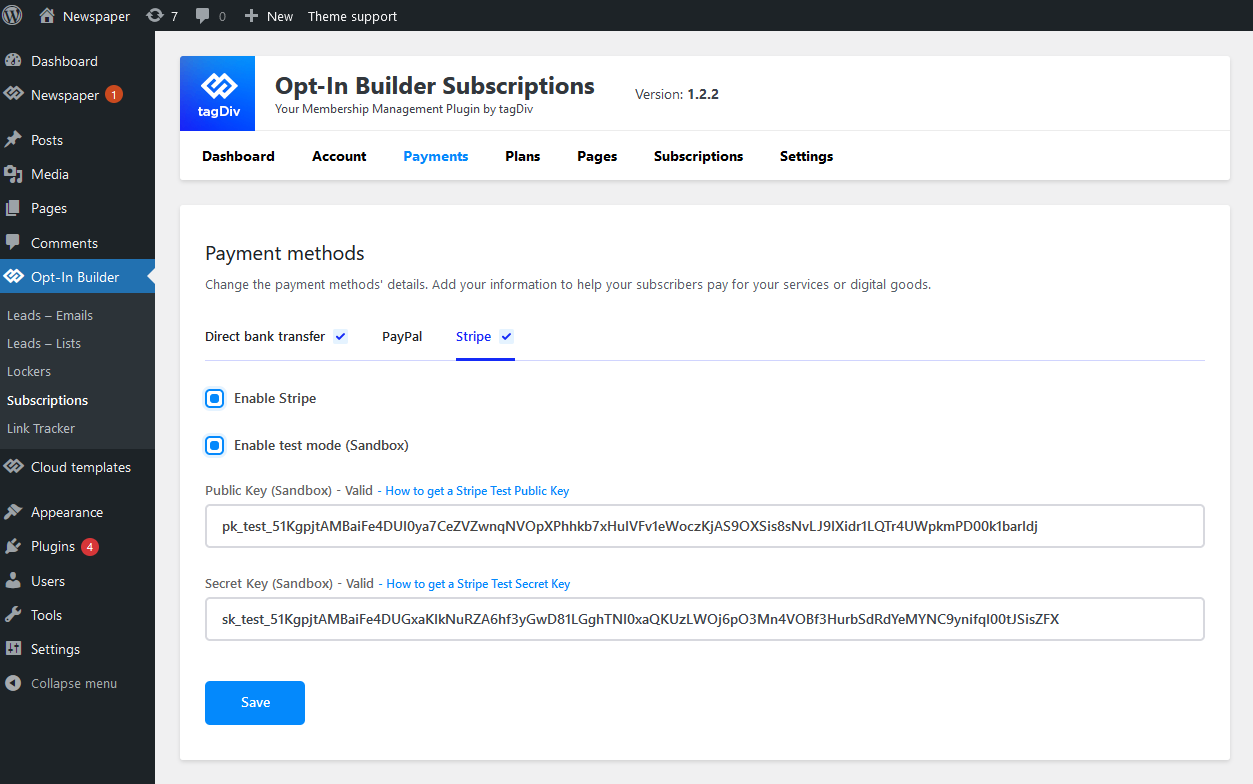Toggle Enable test mode (Sandbox) checkbox
Screen dimensions: 1253x784
coord(214,445)
